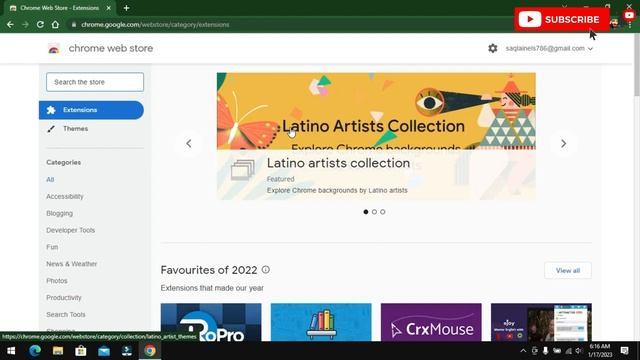Click the Chrome icon in the taskbar
The image size is (640, 360).
[x=150, y=351]
